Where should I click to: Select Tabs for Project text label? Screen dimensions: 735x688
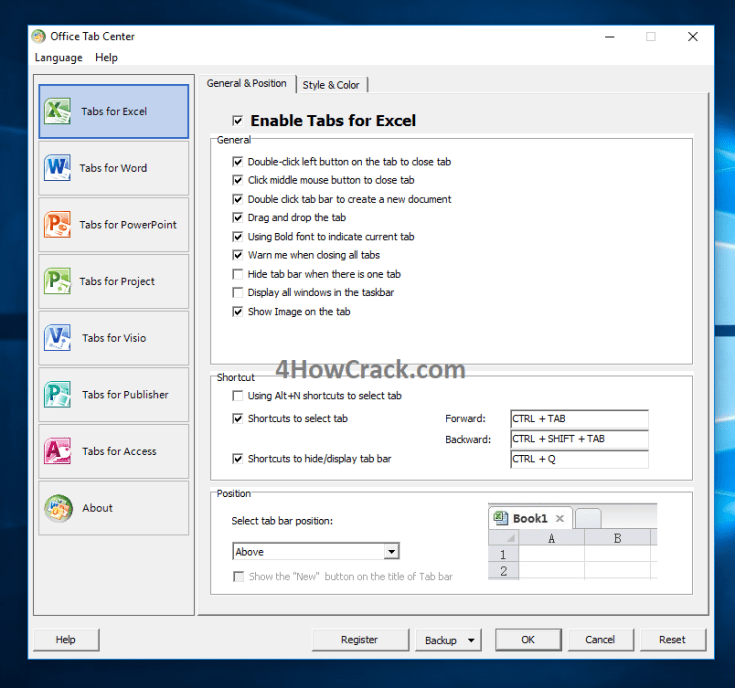tap(117, 281)
